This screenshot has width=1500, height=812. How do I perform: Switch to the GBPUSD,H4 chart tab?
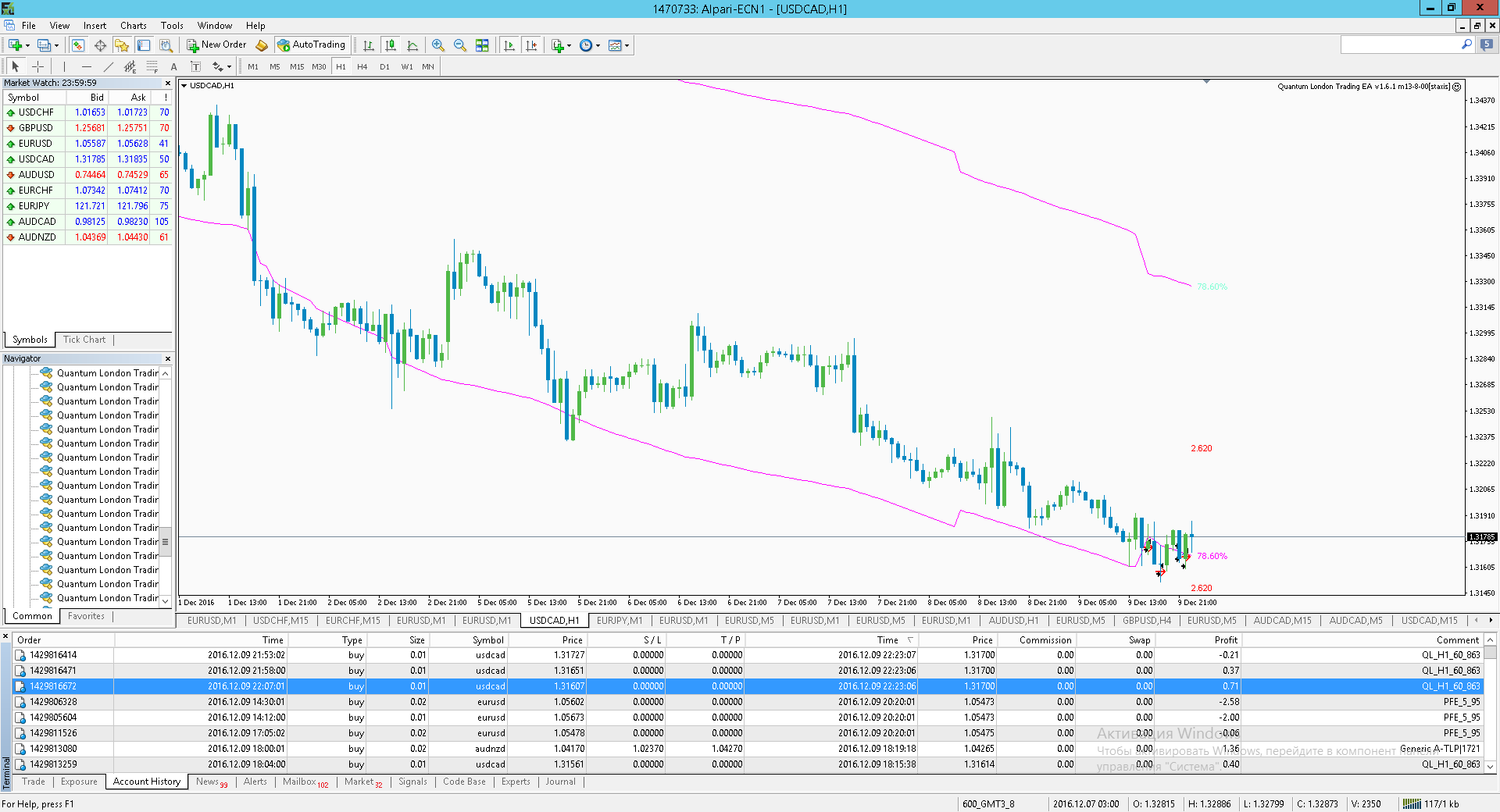tap(1146, 621)
